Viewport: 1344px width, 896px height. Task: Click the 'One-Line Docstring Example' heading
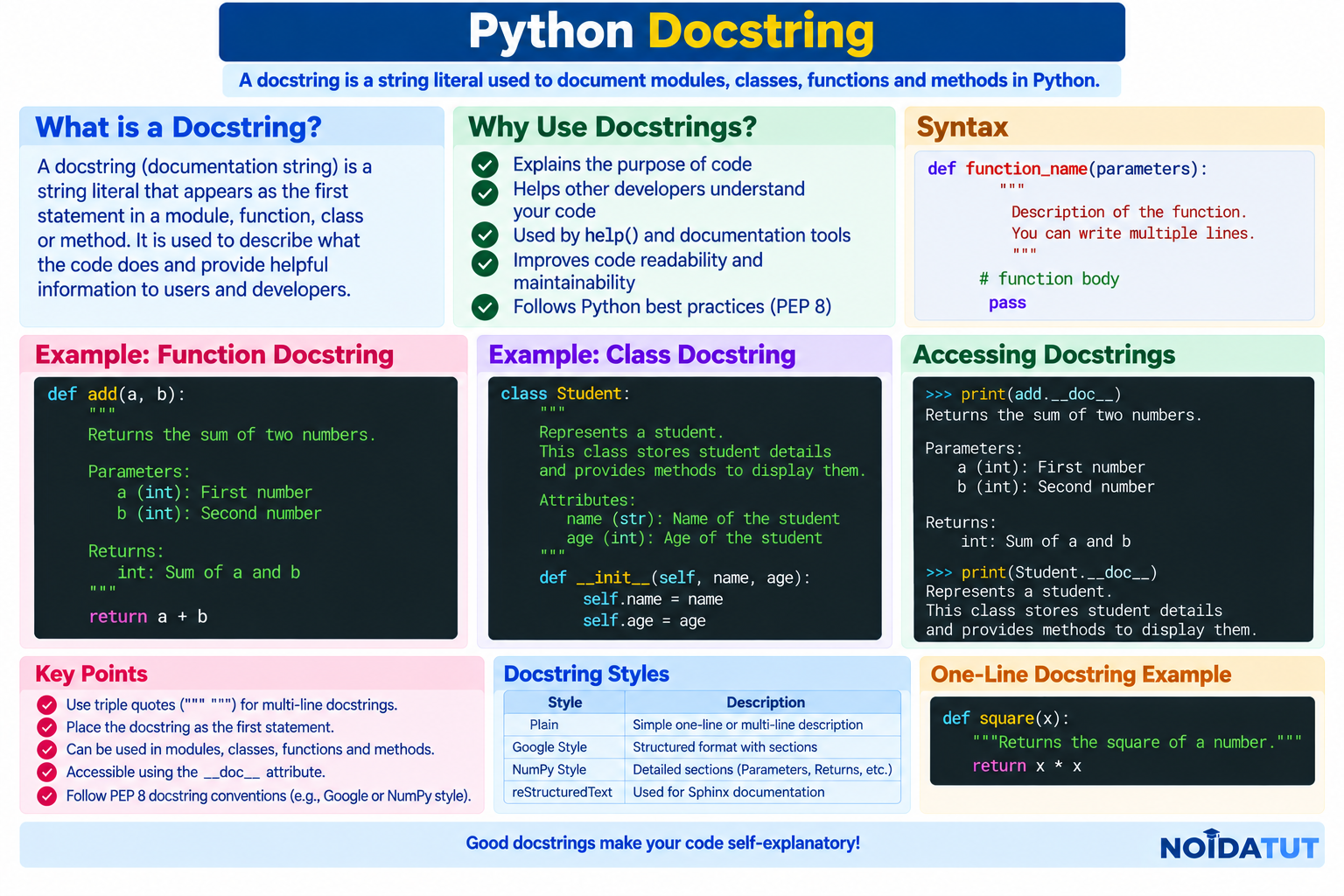point(1081,675)
